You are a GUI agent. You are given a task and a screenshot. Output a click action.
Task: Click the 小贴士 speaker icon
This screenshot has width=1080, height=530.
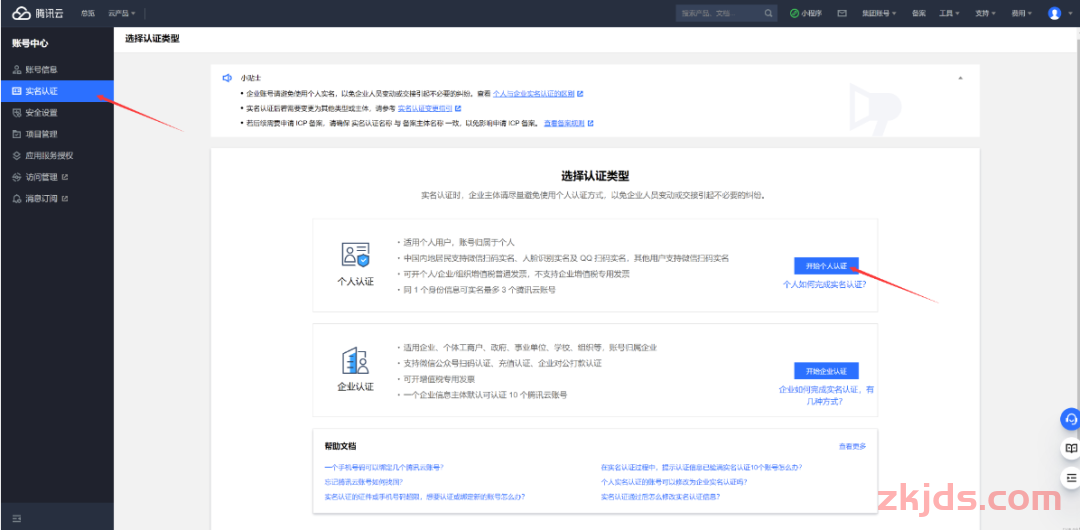(227, 78)
